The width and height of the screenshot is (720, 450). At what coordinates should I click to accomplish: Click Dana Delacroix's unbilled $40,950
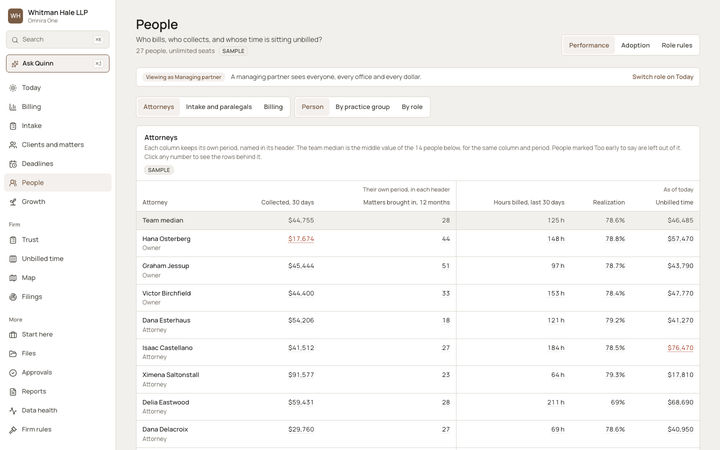[680, 430]
